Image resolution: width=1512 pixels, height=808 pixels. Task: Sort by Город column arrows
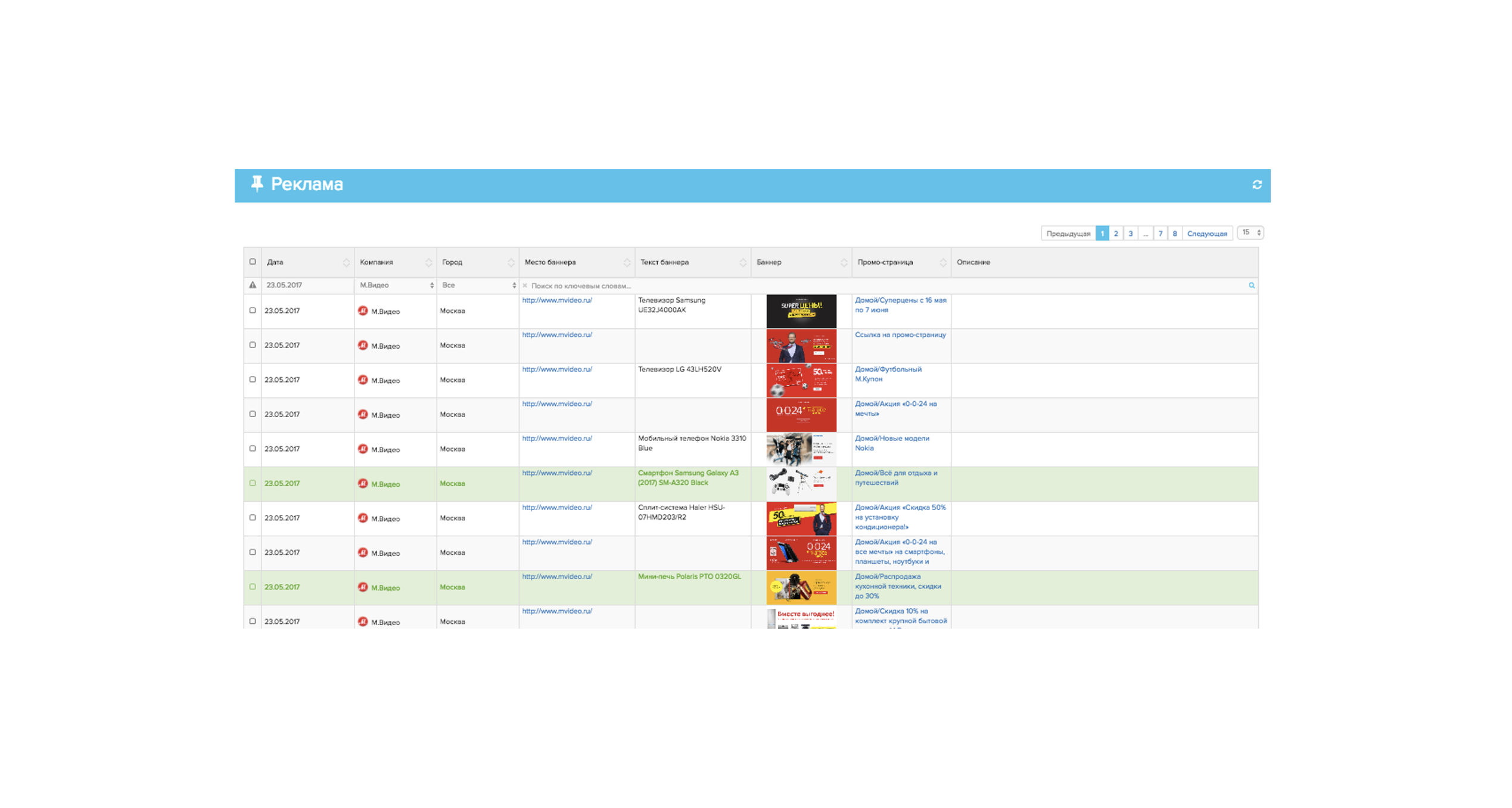click(511, 263)
